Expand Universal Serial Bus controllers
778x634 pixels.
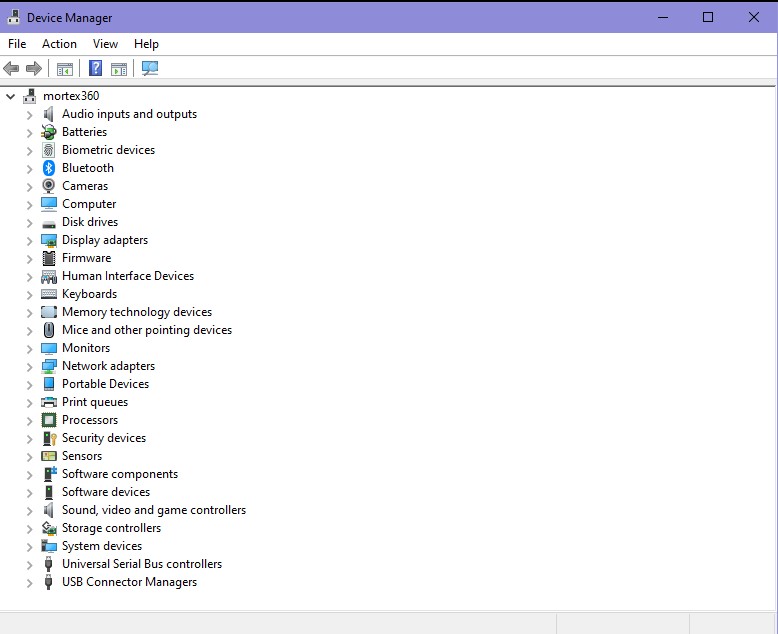pos(29,564)
